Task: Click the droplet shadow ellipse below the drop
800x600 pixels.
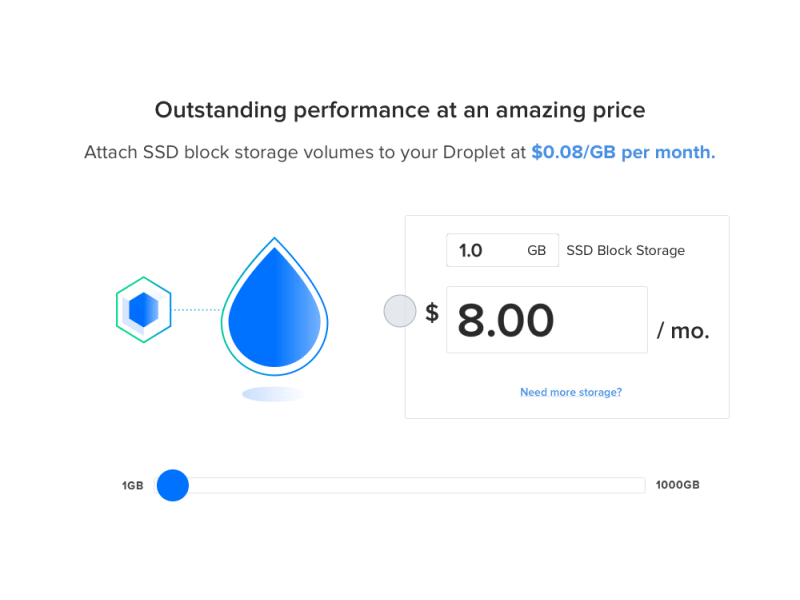Action: coord(273,394)
